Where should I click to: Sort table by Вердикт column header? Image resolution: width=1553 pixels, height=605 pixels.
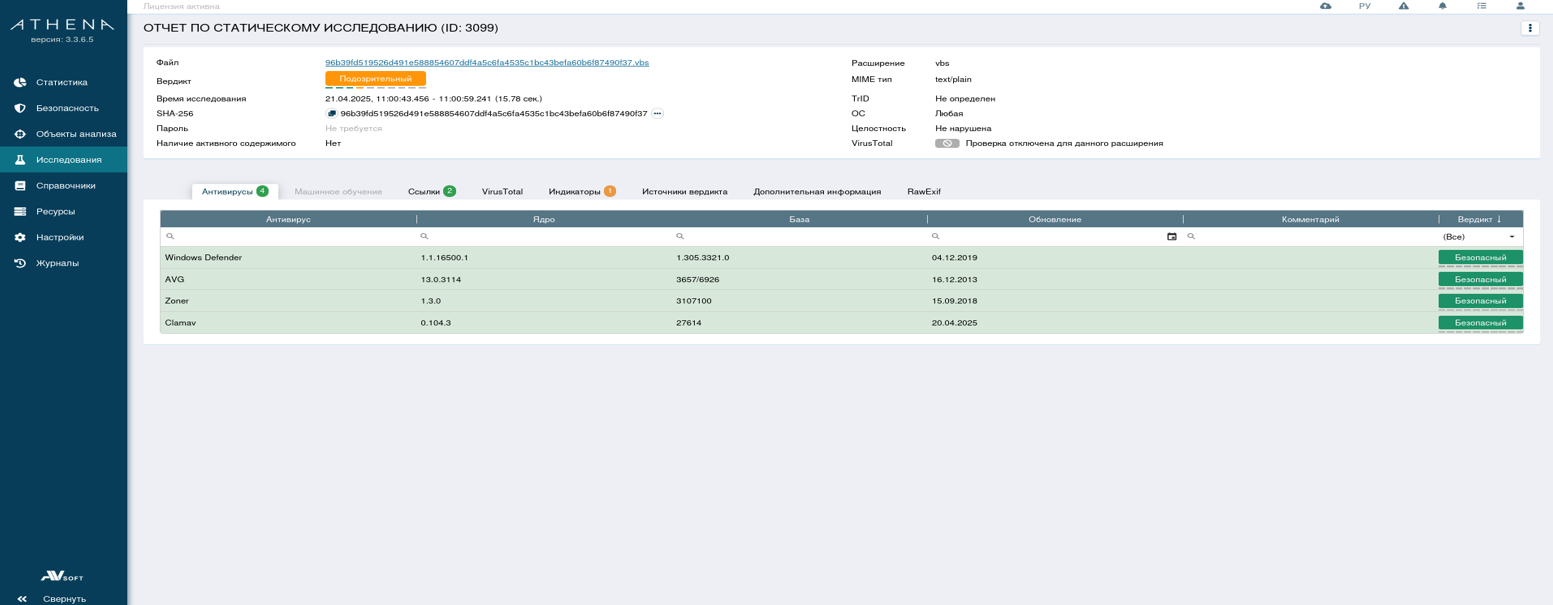pos(1479,219)
